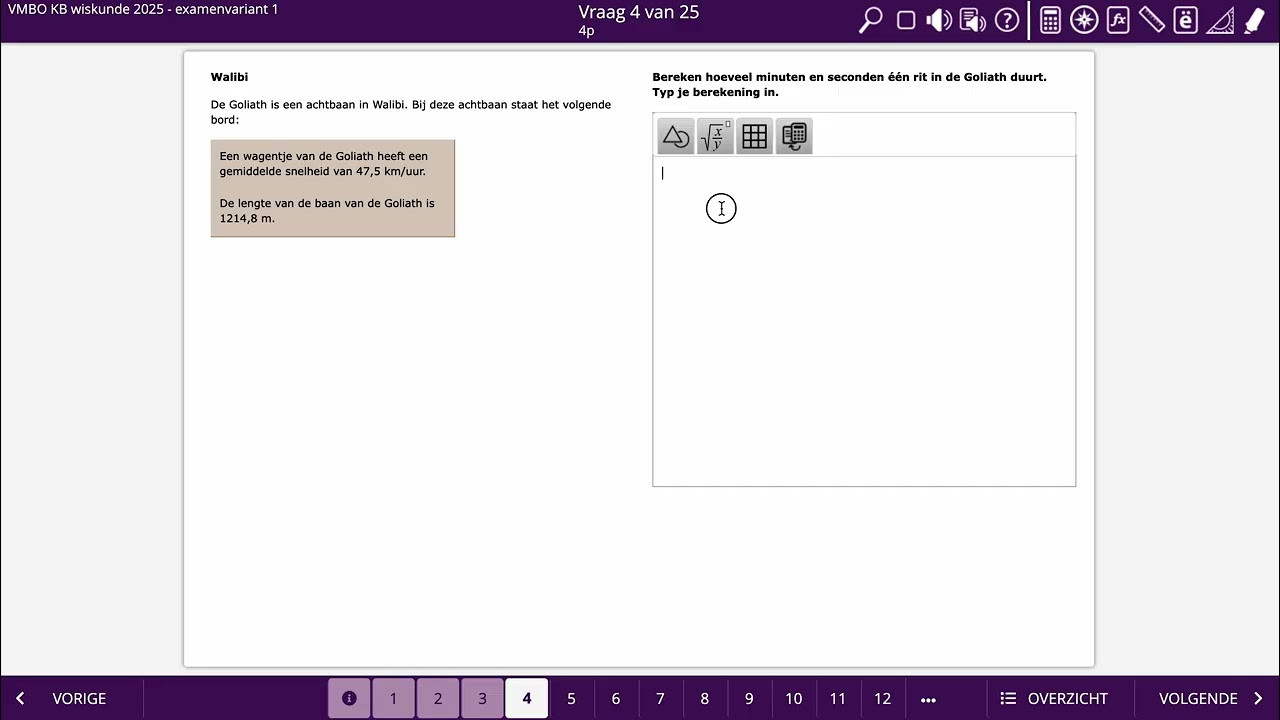Select current question 4 tab
Image resolution: width=1280 pixels, height=720 pixels.
tap(527, 699)
